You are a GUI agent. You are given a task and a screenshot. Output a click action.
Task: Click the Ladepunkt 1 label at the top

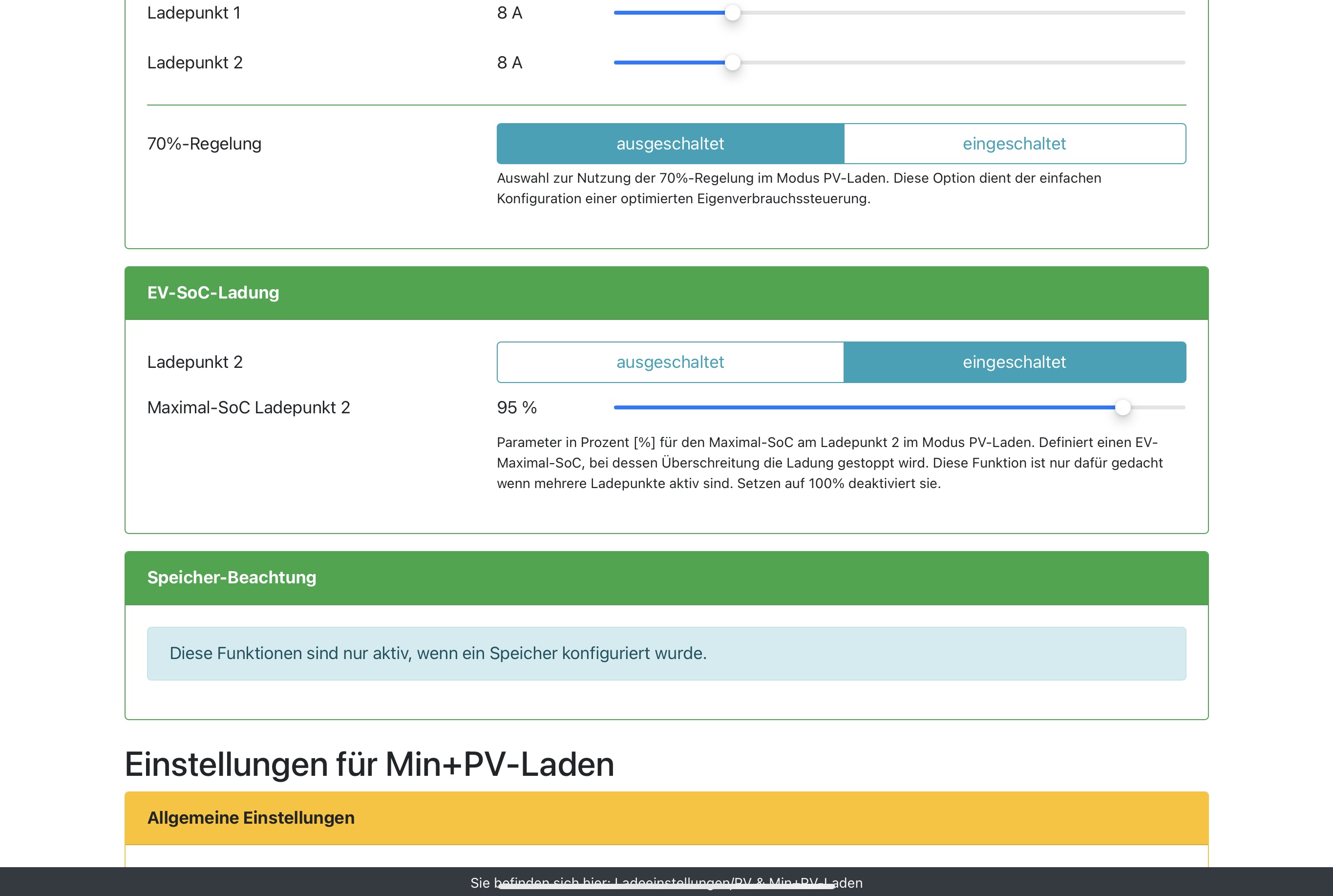pyautogui.click(x=194, y=13)
